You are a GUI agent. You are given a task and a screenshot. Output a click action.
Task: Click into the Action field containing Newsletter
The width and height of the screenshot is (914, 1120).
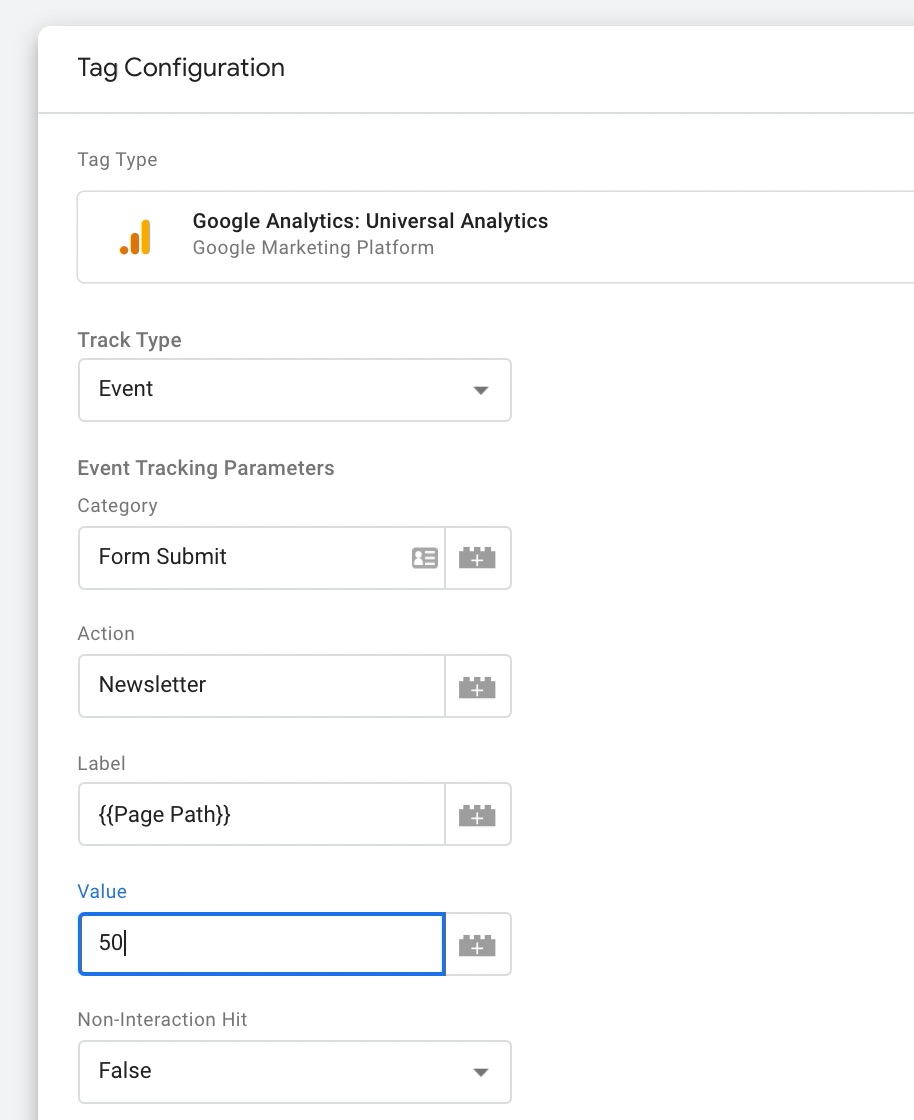[261, 686]
